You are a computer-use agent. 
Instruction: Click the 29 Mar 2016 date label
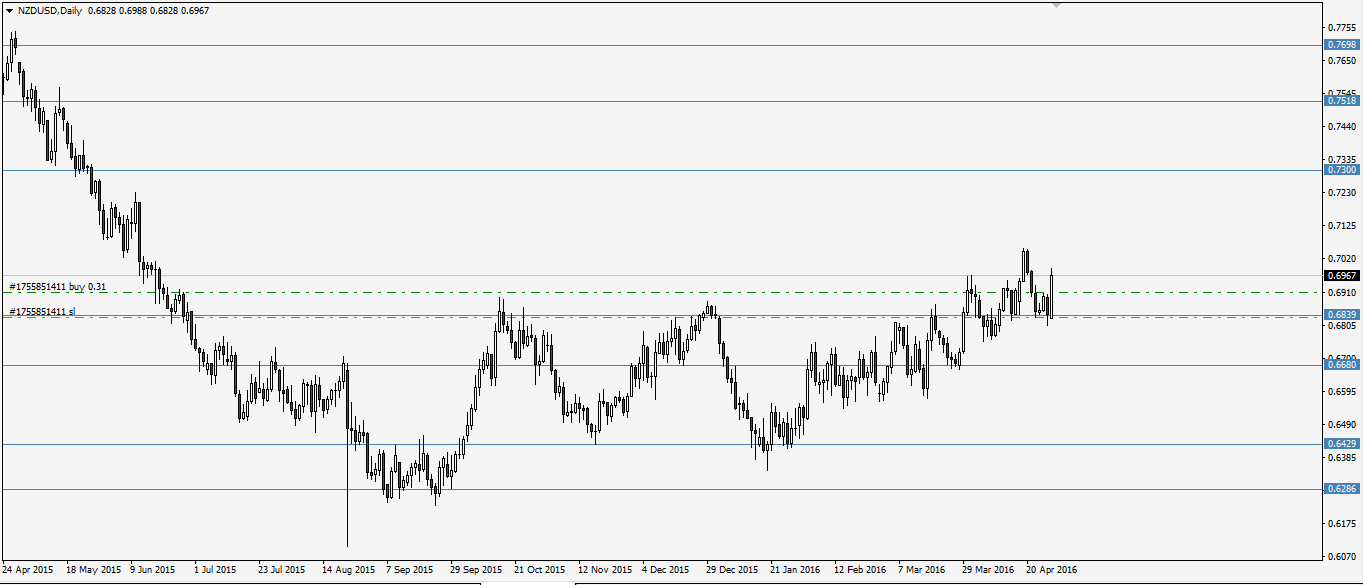pos(988,569)
